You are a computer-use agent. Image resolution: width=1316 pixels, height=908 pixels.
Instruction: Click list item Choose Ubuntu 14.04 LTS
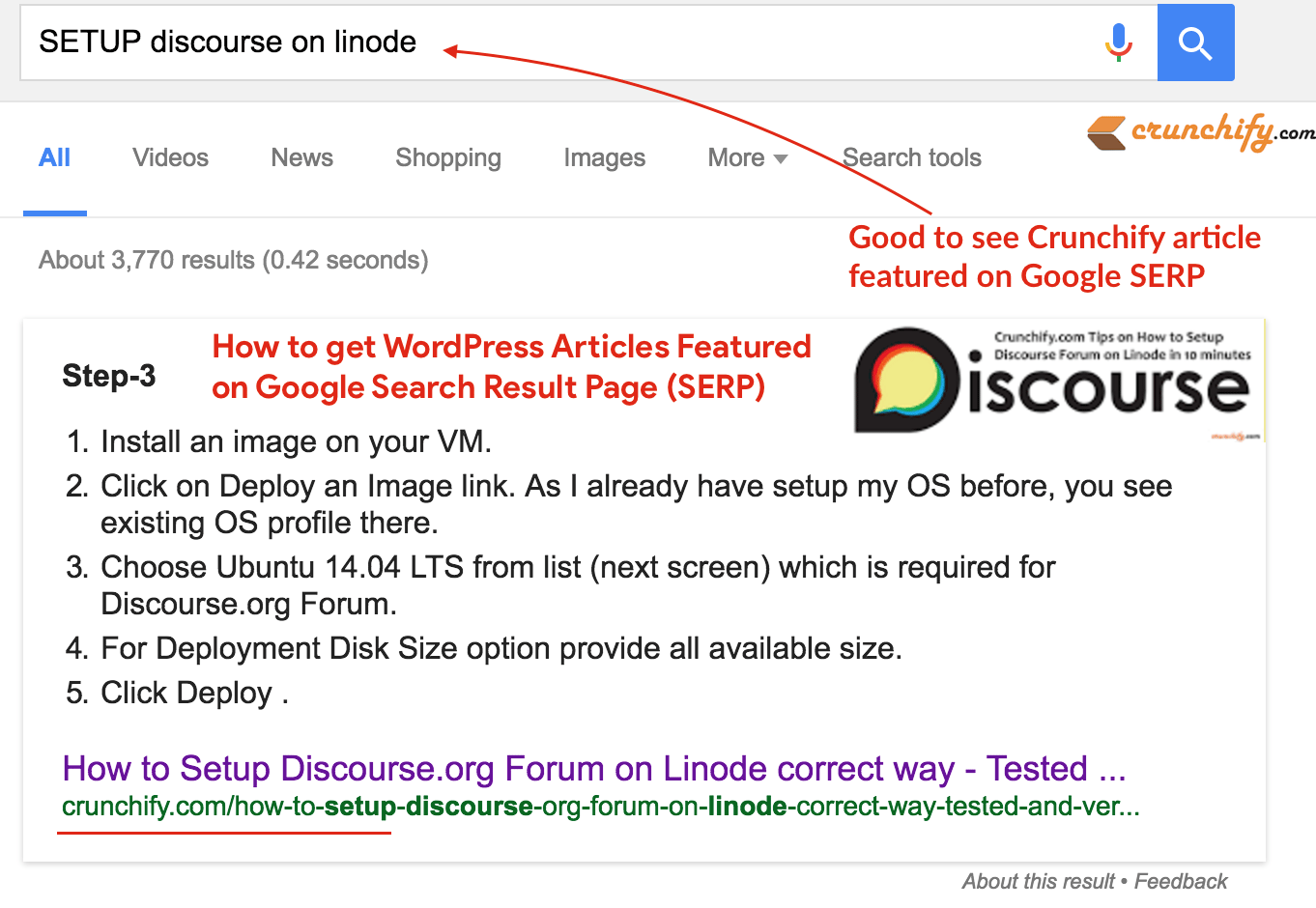tap(578, 585)
